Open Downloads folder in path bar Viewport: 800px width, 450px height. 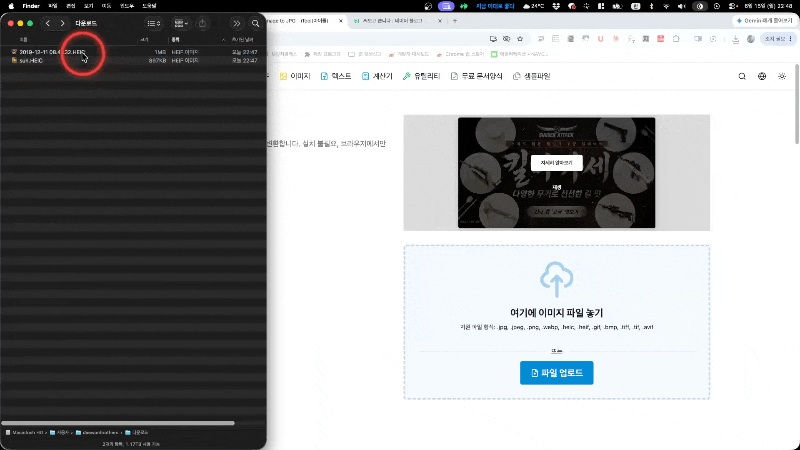point(137,433)
